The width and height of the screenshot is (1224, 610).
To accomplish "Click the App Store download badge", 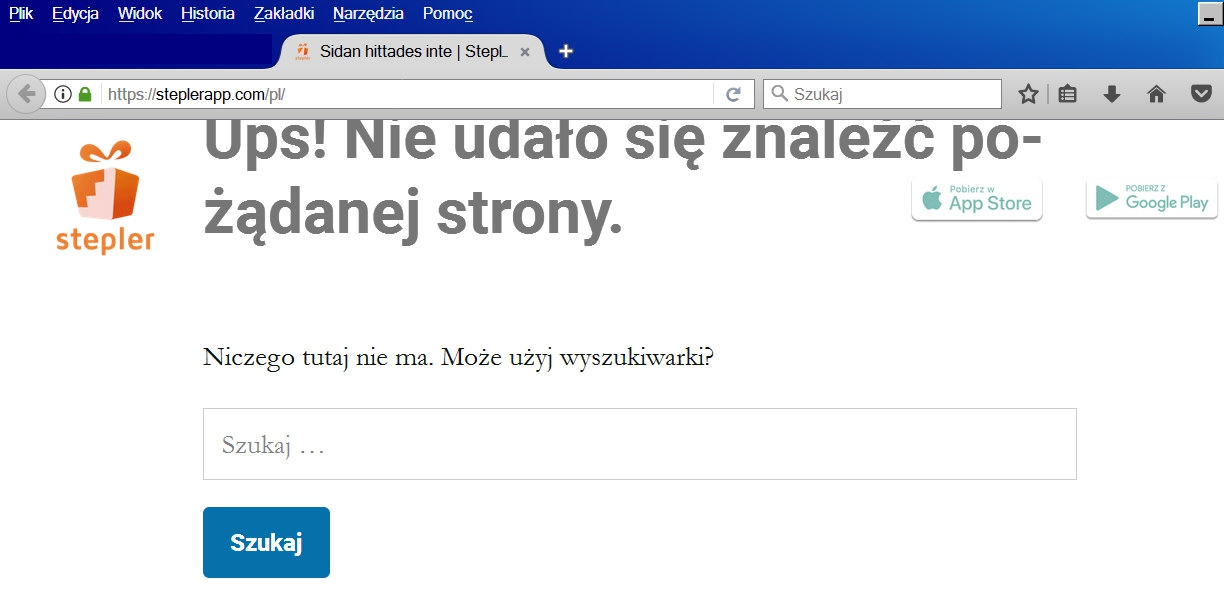I will tap(977, 199).
